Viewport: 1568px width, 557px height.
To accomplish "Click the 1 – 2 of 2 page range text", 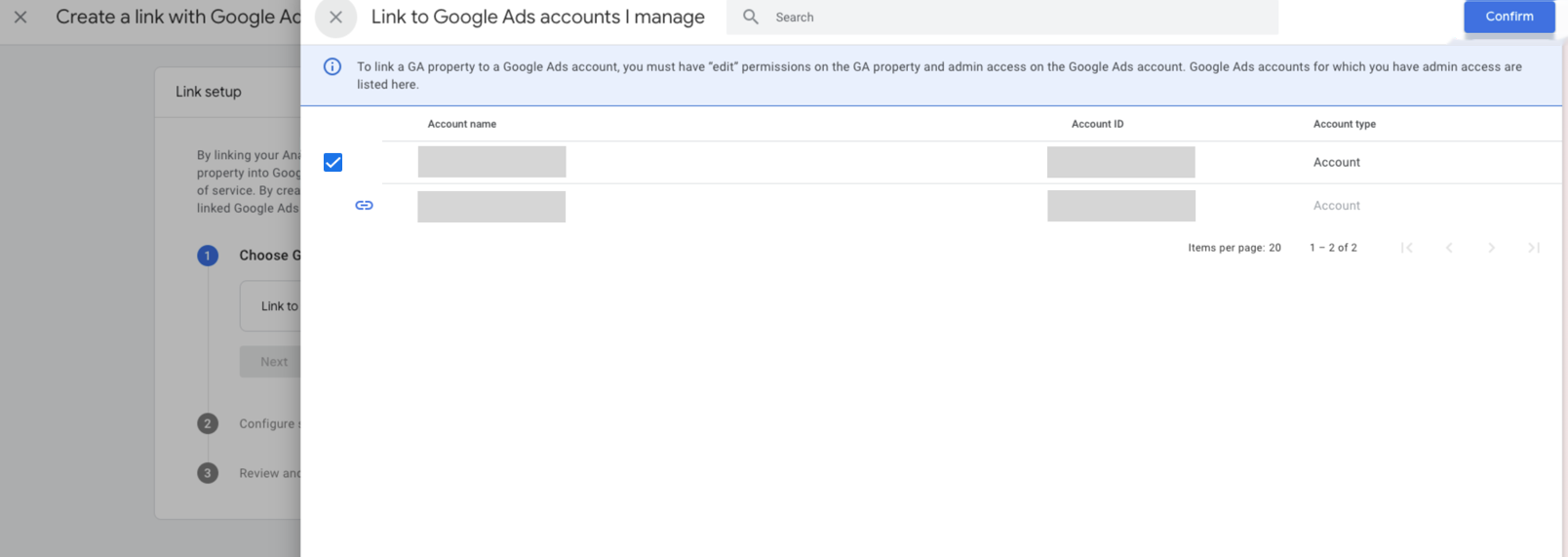I will (1333, 248).
